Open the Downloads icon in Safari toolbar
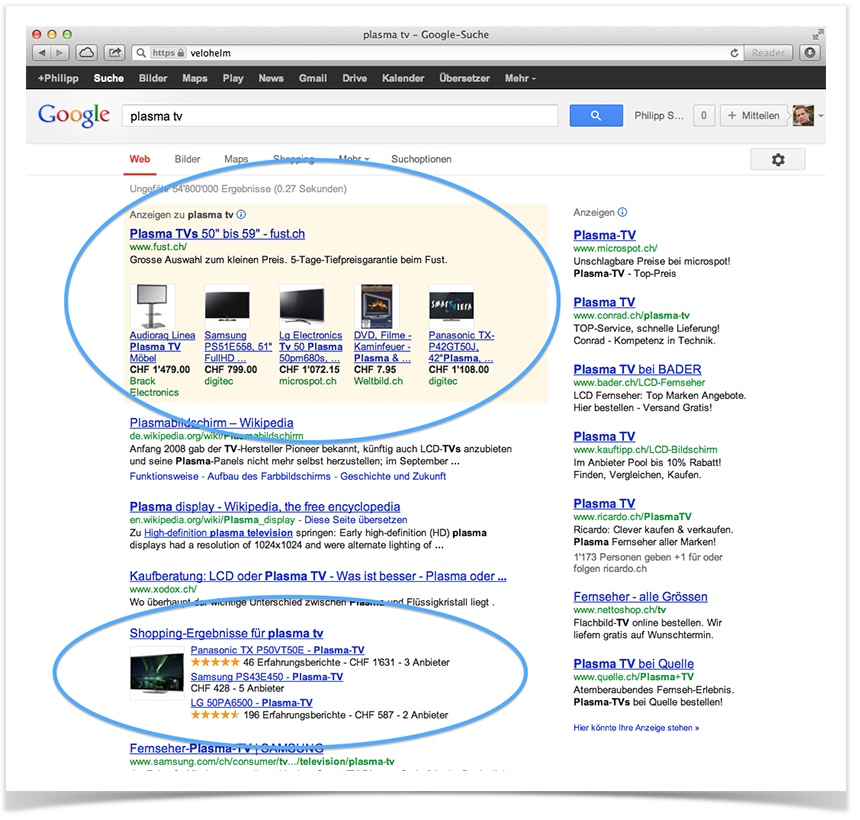The width and height of the screenshot is (860, 820). (810, 53)
